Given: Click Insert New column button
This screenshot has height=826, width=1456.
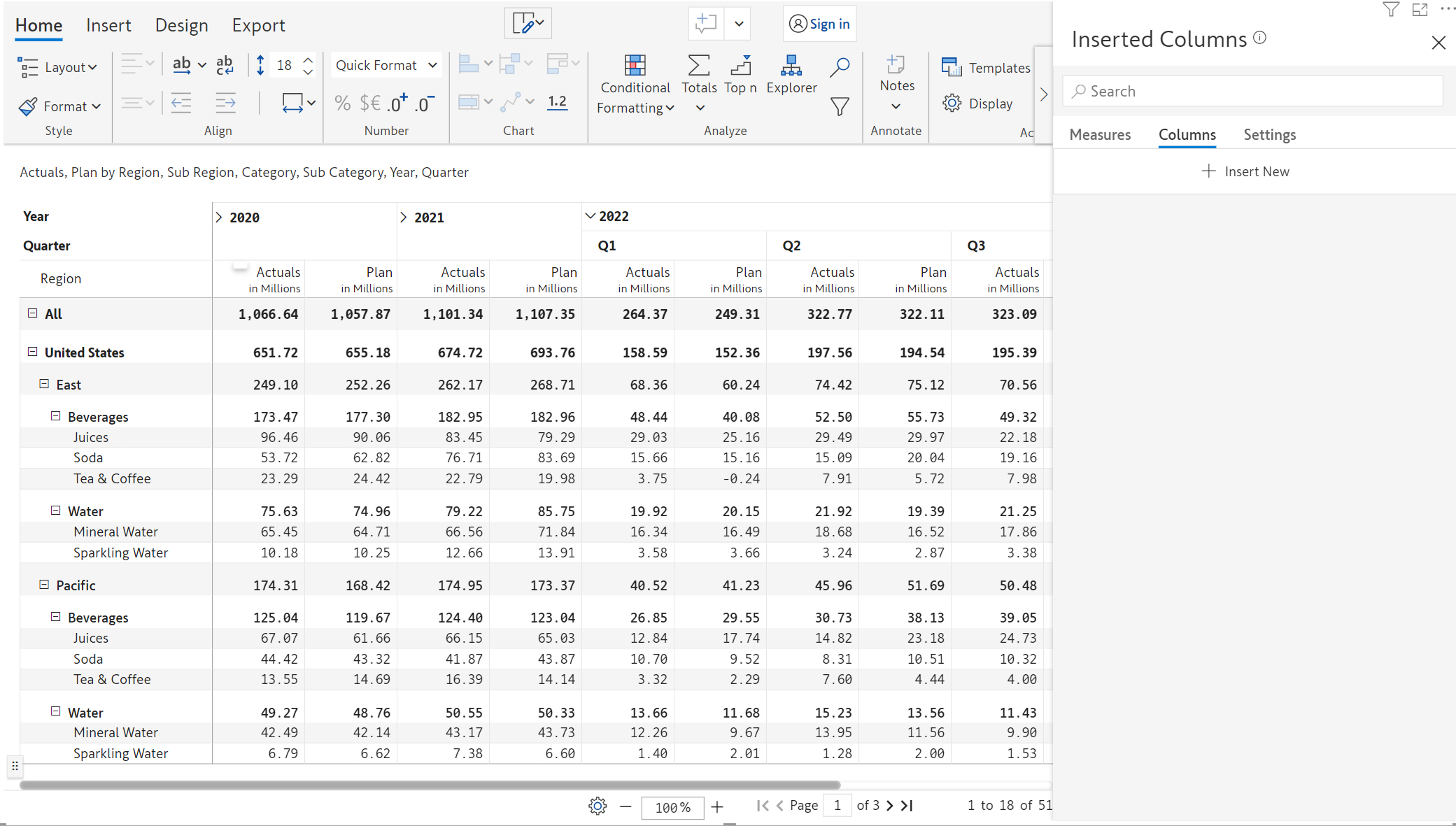Looking at the screenshot, I should [1245, 171].
